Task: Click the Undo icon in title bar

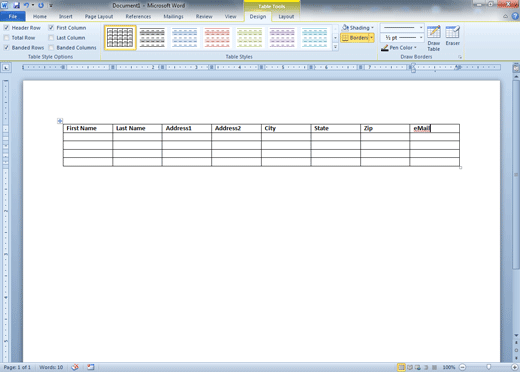Action: [x=27, y=5]
